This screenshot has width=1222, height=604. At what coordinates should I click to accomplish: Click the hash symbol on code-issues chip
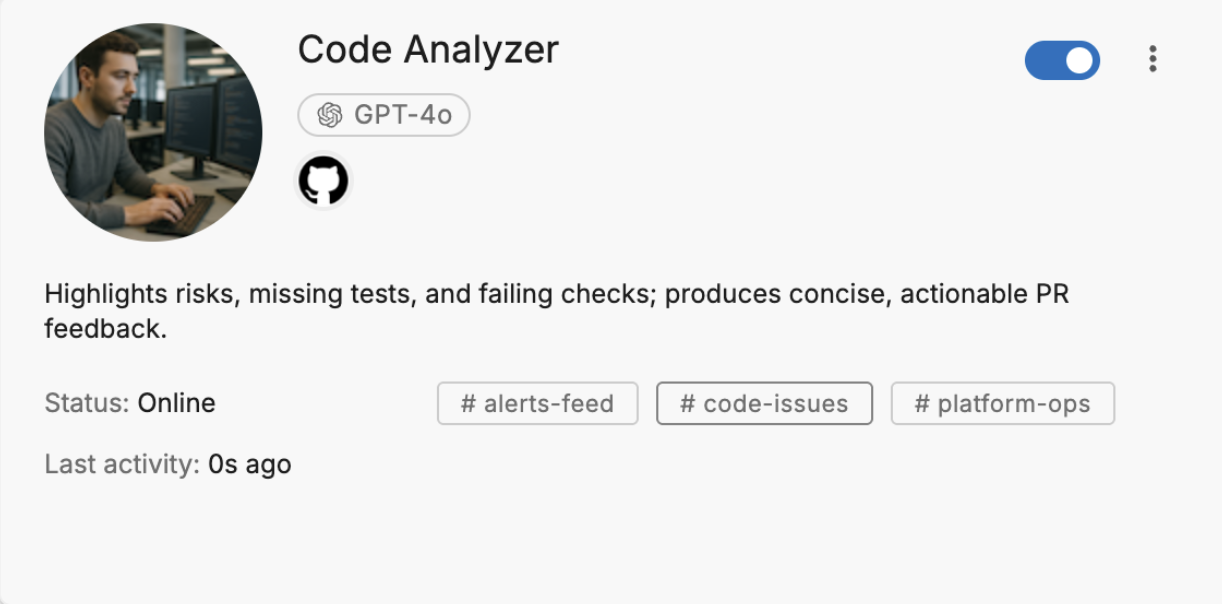pos(687,403)
